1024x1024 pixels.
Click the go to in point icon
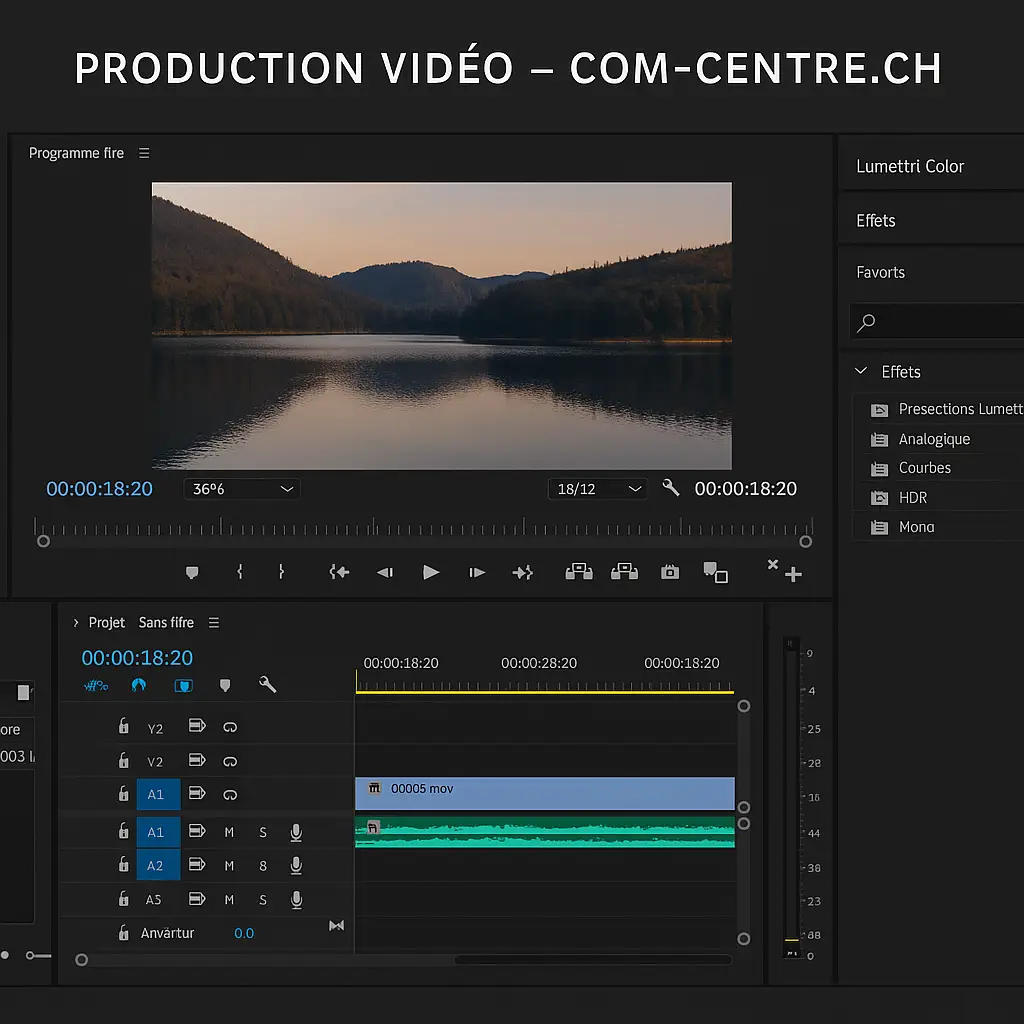339,572
